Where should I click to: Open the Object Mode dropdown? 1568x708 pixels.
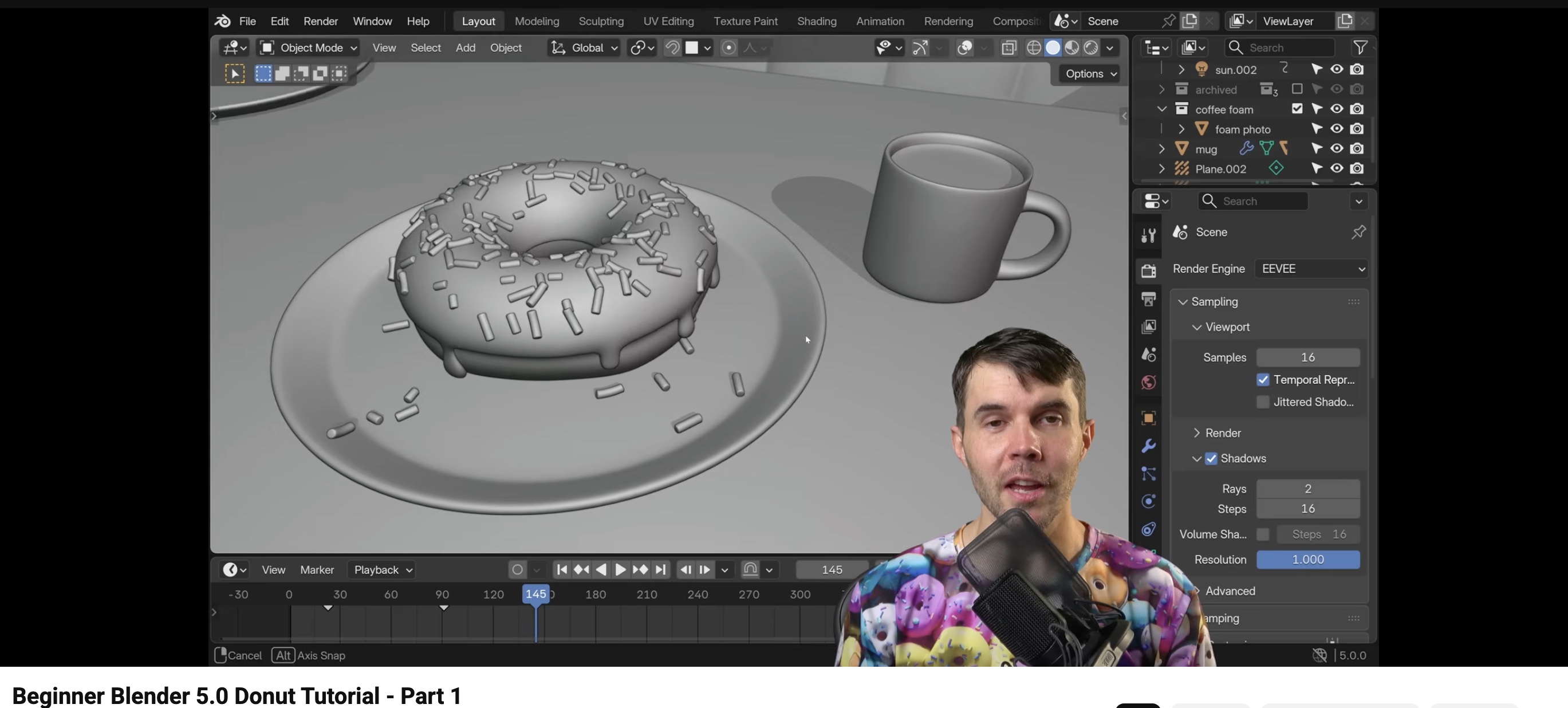point(308,48)
